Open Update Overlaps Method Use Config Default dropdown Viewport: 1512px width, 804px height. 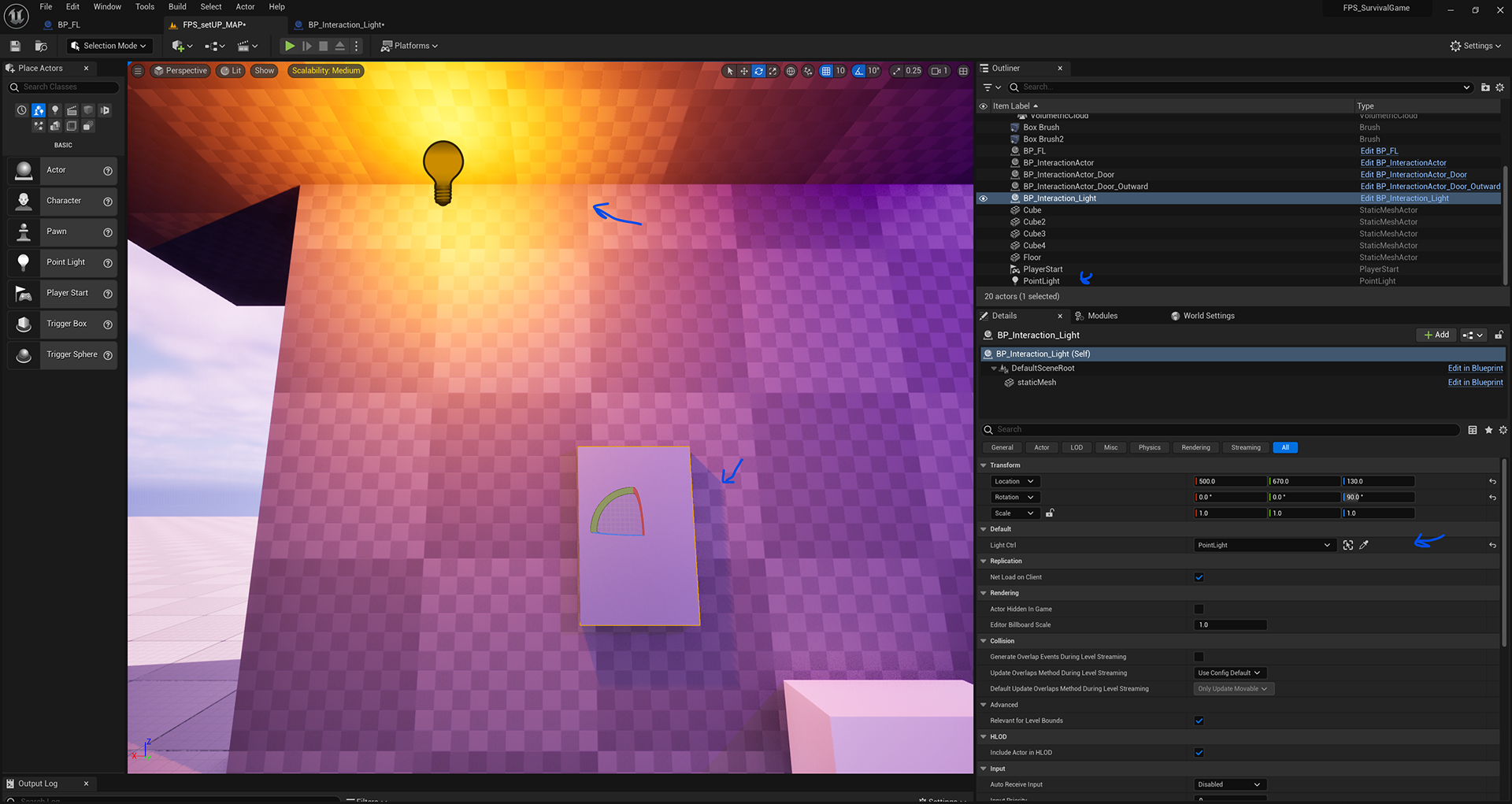1230,672
